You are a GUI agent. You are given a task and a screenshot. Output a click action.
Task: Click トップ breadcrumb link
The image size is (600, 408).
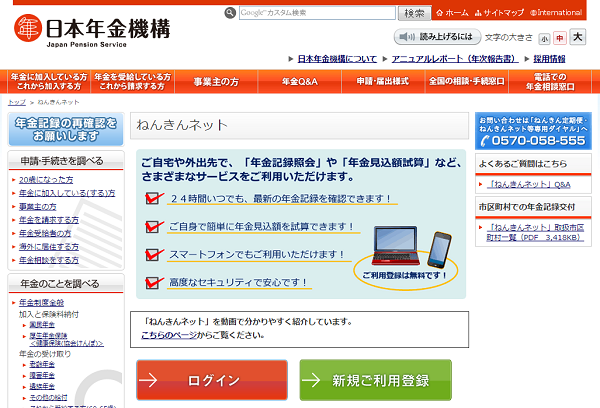17,102
